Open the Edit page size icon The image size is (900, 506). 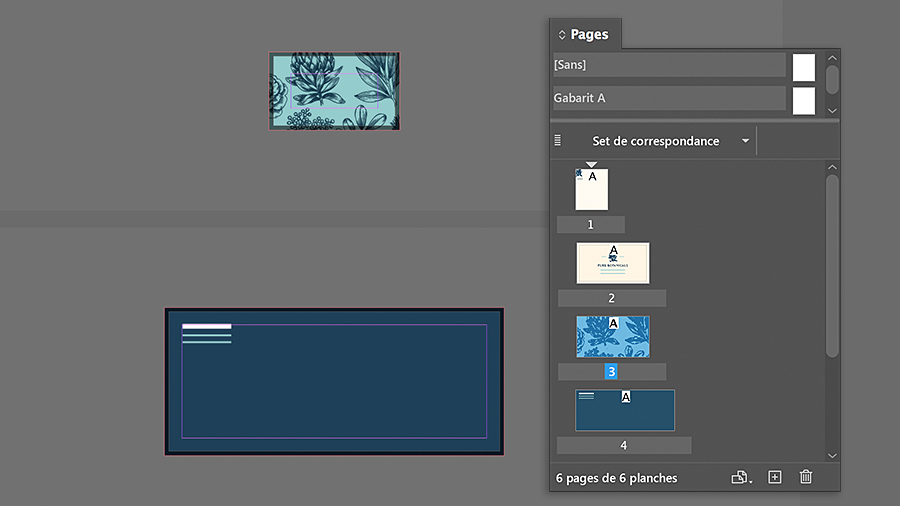tap(740, 477)
